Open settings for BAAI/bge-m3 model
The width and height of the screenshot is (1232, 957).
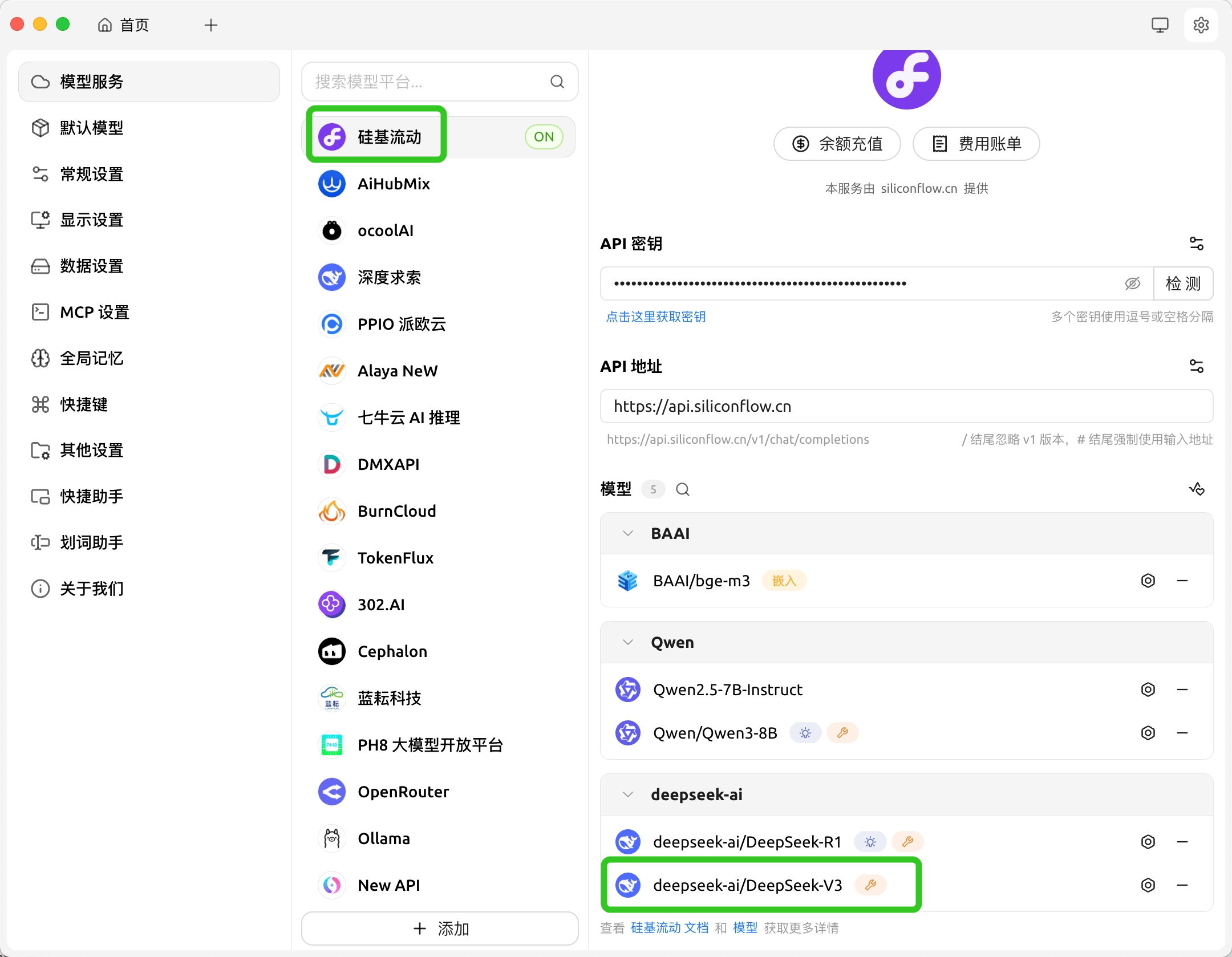1148,581
